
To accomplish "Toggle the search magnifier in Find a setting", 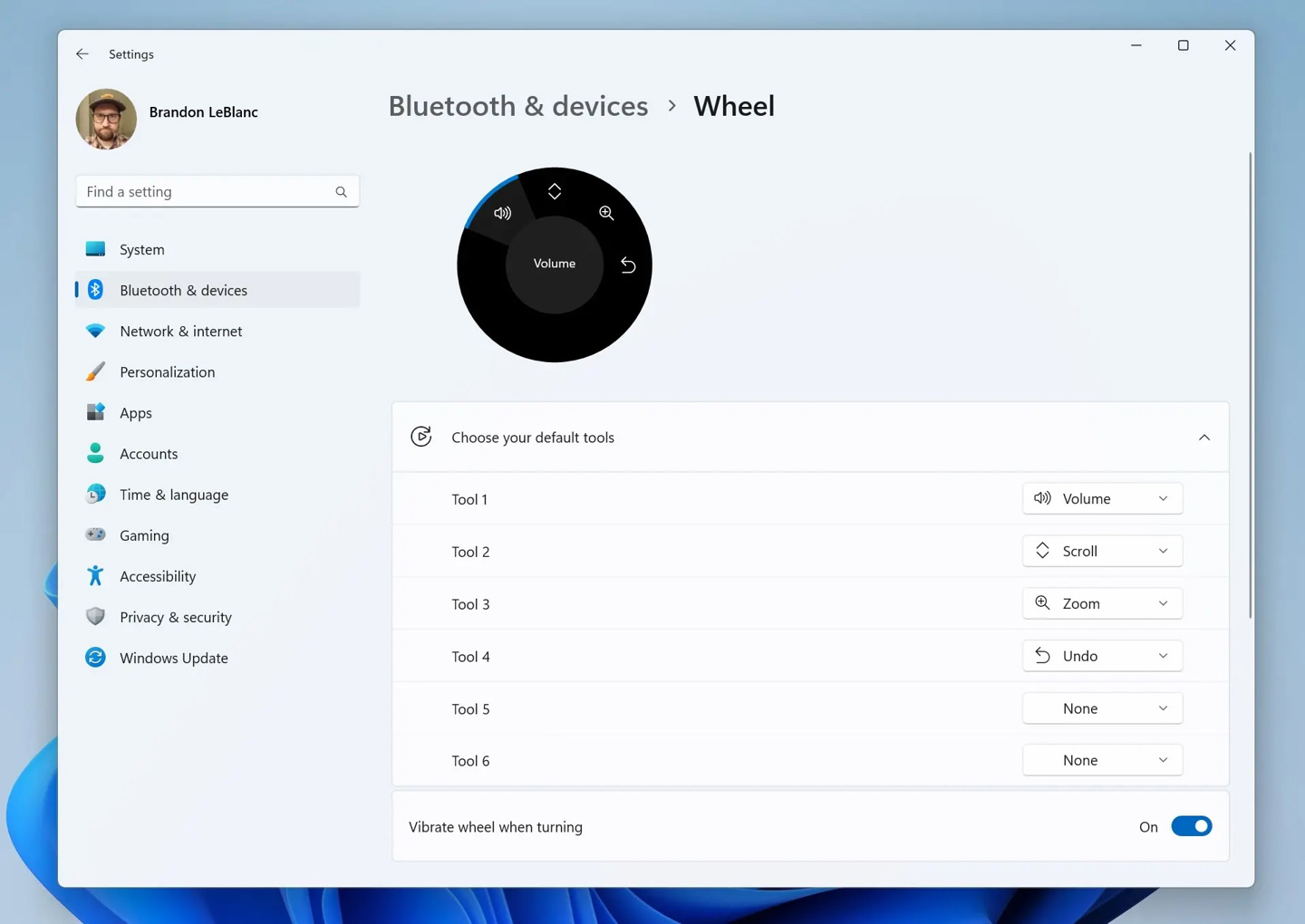I will tap(341, 191).
